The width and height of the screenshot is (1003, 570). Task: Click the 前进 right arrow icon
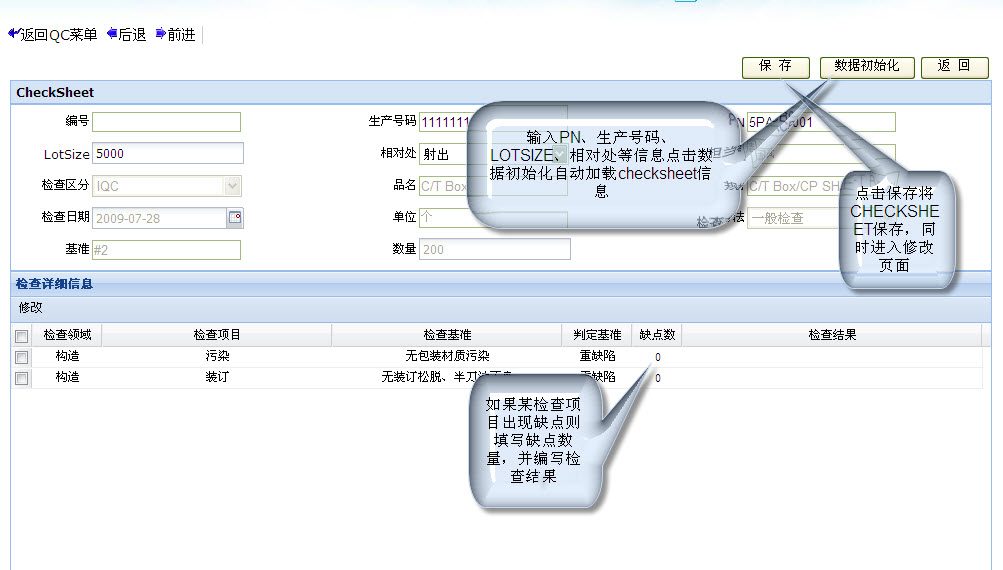point(161,33)
